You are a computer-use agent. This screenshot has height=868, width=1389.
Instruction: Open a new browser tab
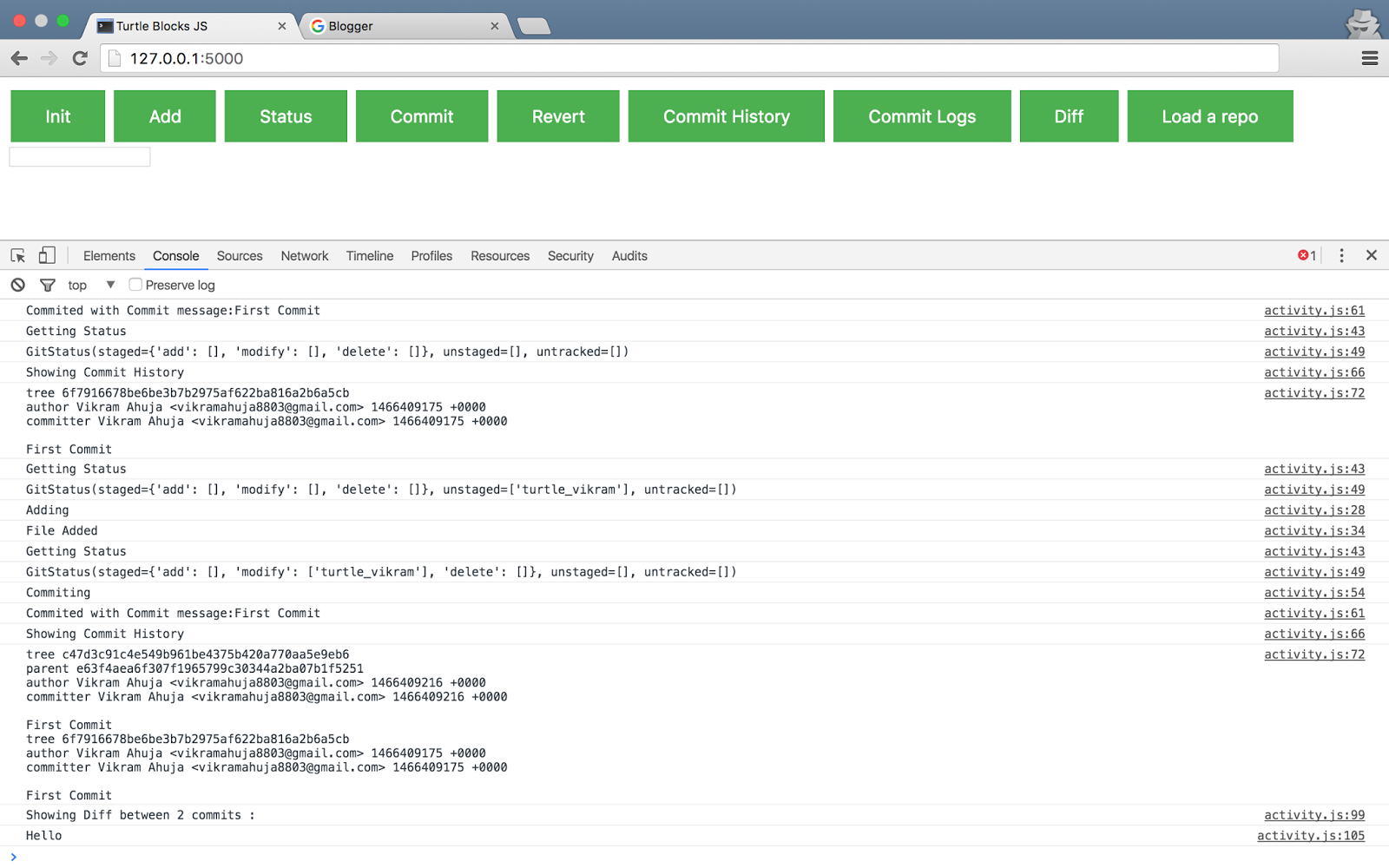pos(533,26)
